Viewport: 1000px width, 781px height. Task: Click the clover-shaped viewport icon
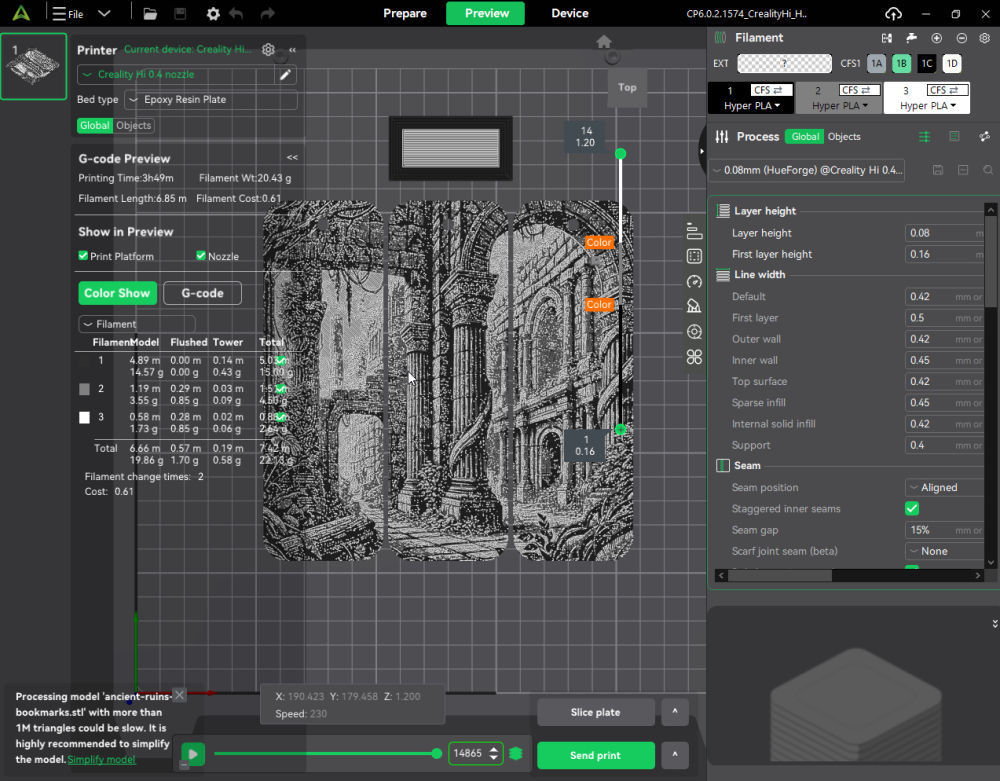tap(694, 357)
